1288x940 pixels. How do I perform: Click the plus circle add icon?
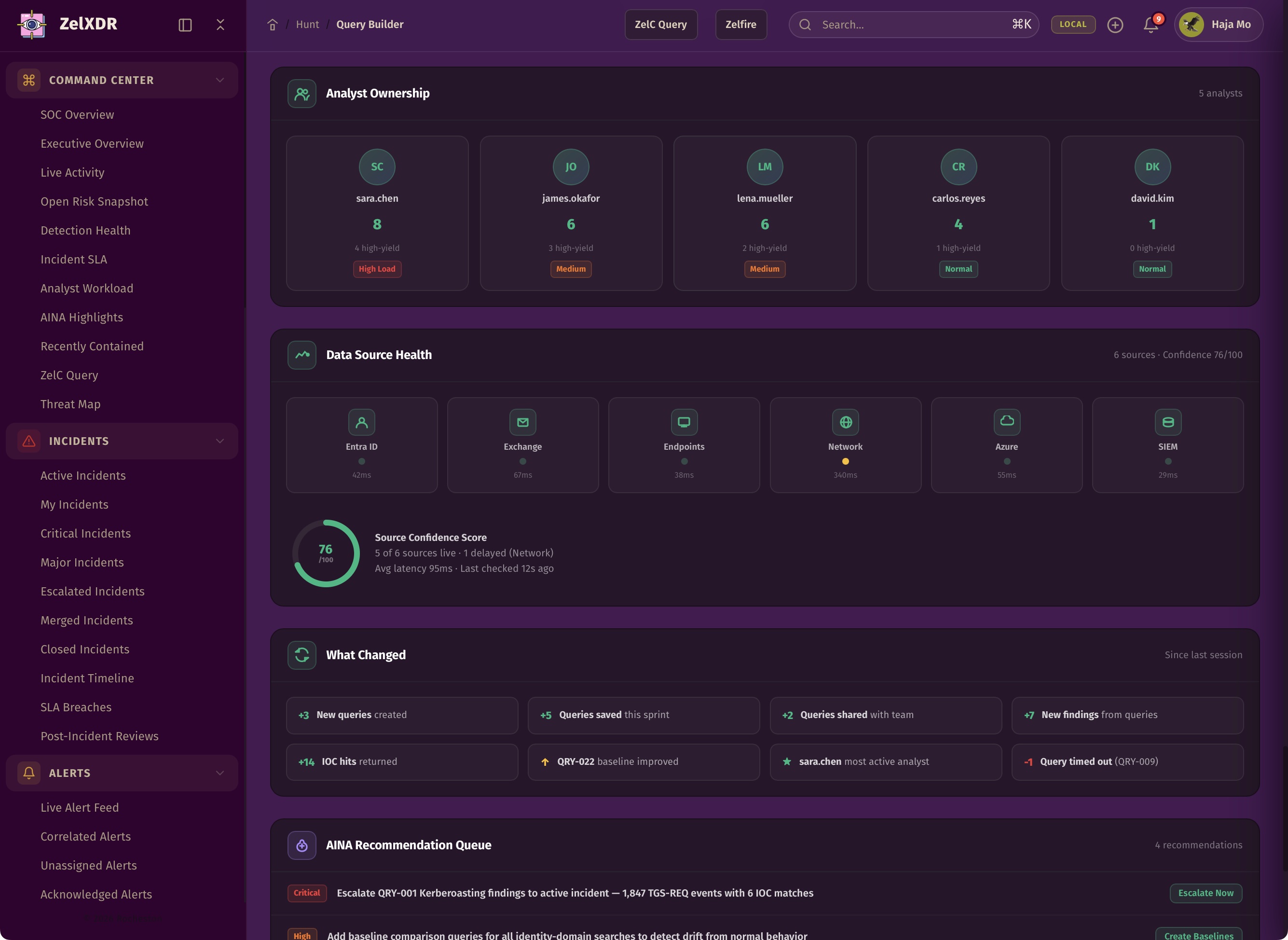(1115, 25)
